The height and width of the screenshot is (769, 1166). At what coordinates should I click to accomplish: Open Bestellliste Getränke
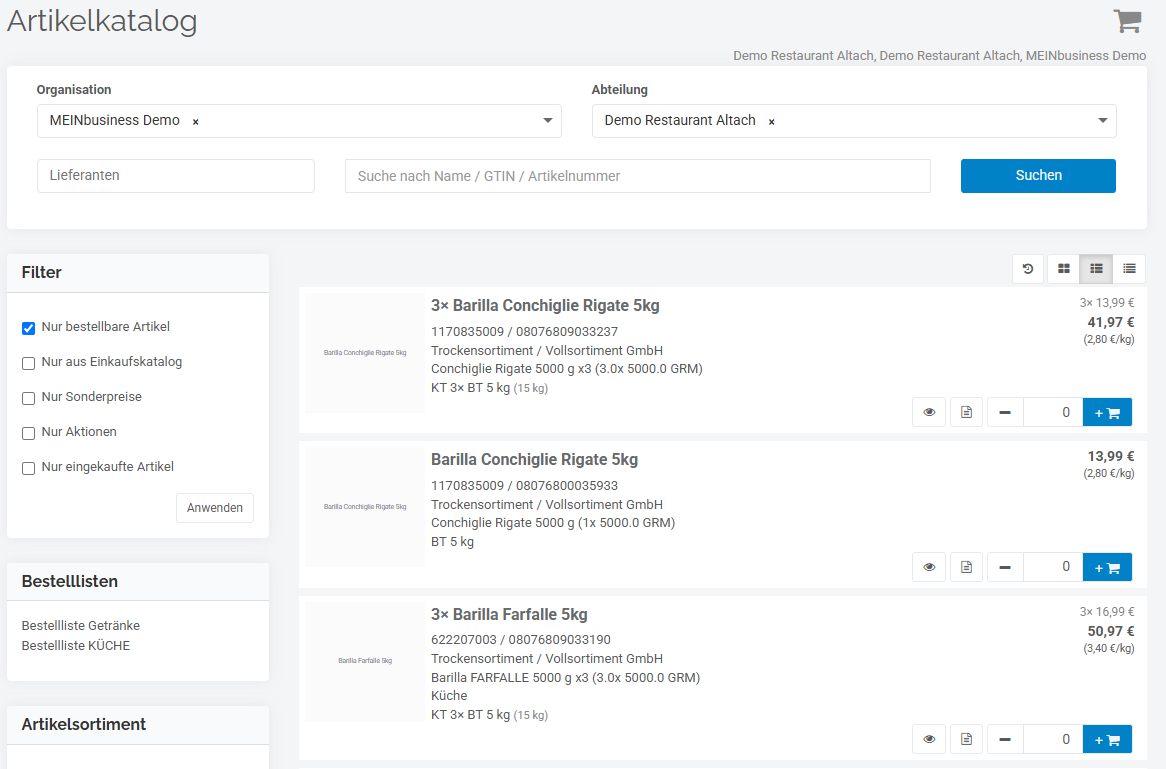(80, 625)
